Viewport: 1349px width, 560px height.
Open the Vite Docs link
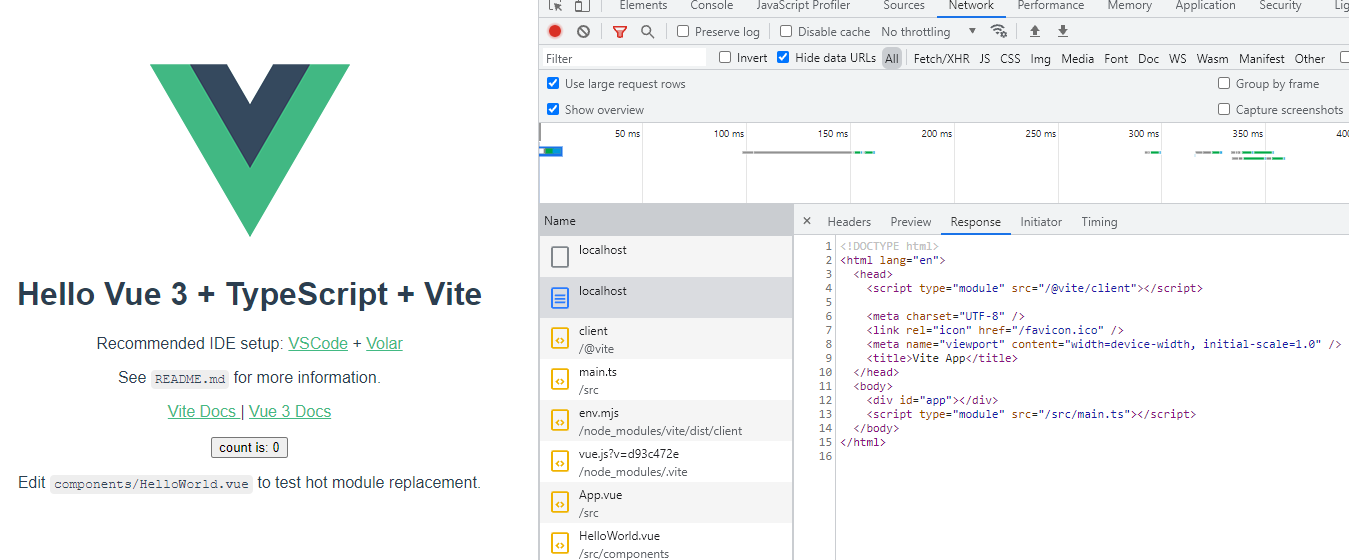202,411
